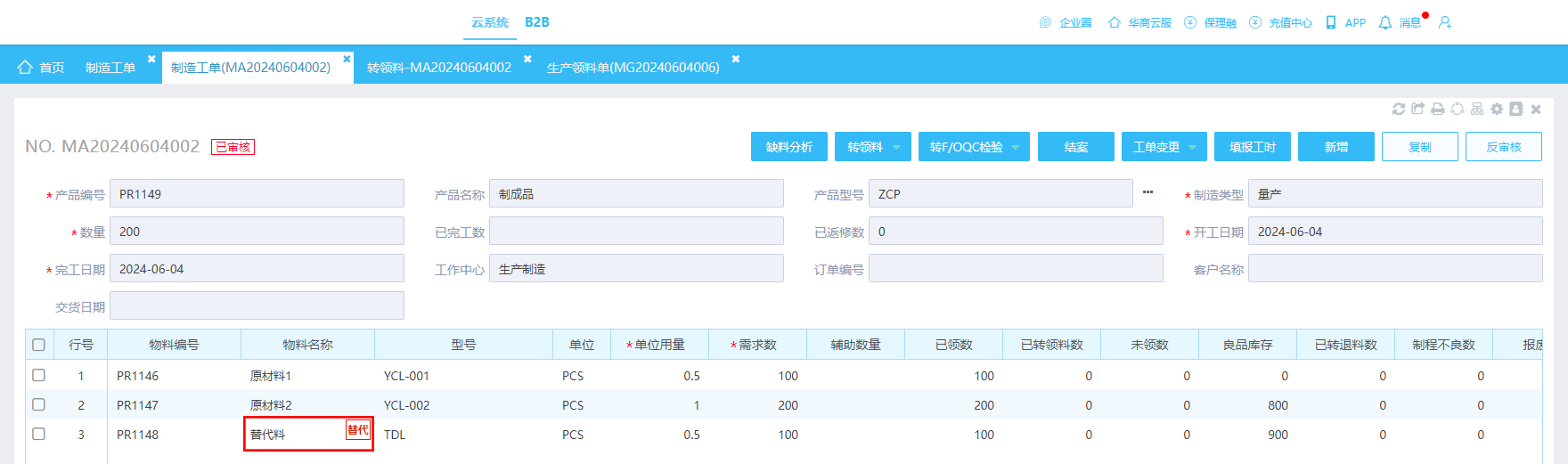This screenshot has width=1568, height=464.
Task: Switch to 转领料-MA20240604002 tab
Action: [x=439, y=67]
